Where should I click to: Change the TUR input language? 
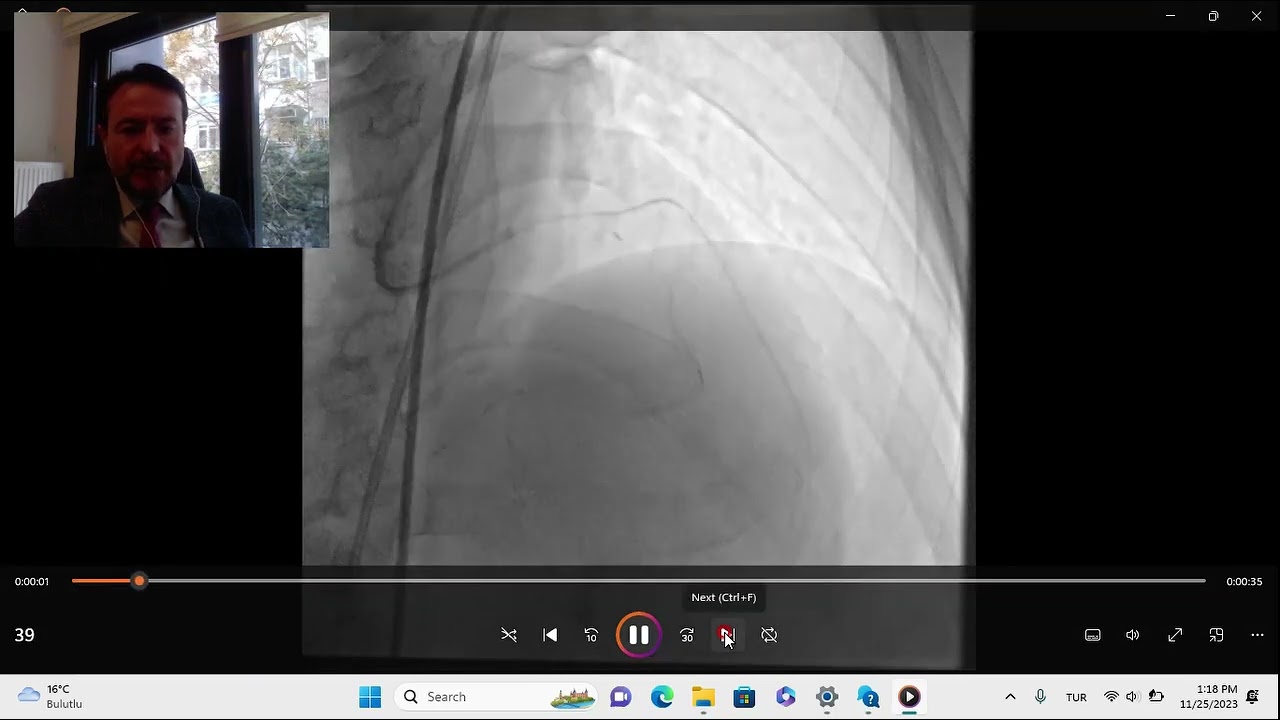(1076, 697)
